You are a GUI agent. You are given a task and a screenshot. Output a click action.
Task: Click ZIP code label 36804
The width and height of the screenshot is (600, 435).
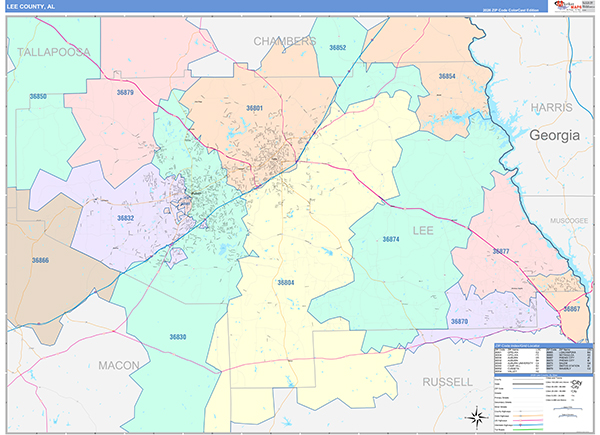click(x=286, y=283)
